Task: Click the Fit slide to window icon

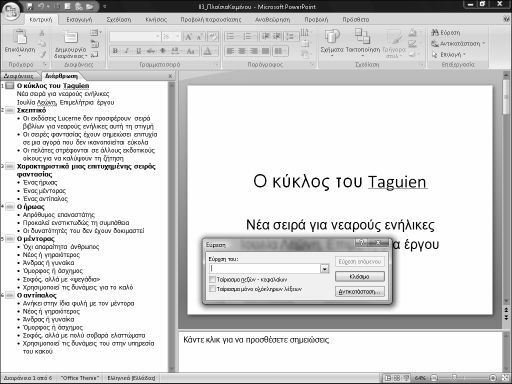Action: [x=505, y=378]
